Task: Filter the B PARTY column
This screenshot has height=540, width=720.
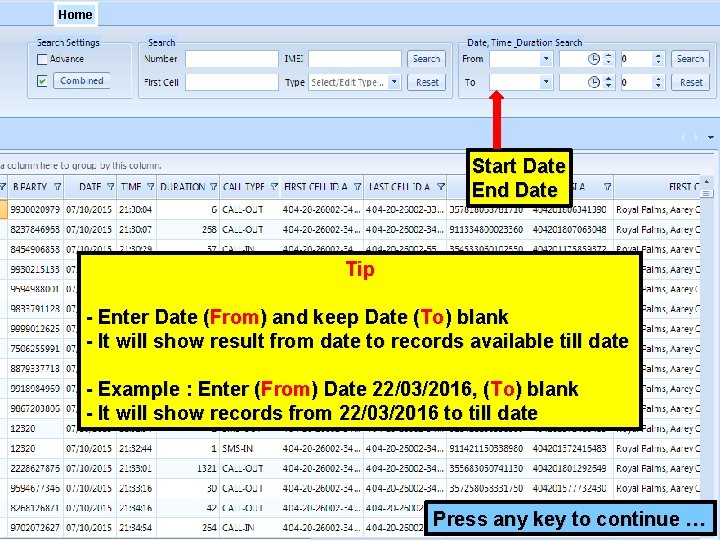Action: point(57,187)
